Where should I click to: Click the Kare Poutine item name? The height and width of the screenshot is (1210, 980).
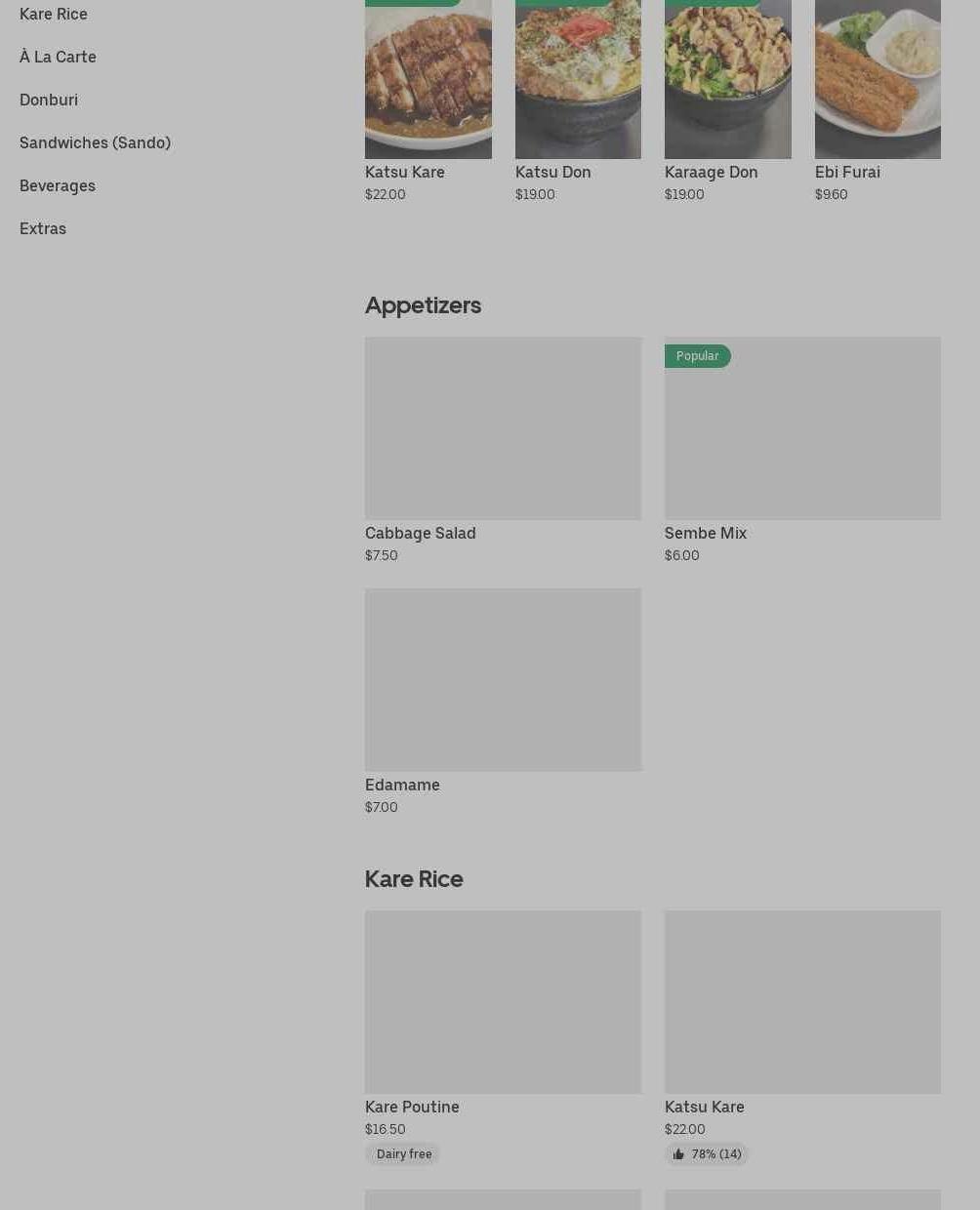412,1107
